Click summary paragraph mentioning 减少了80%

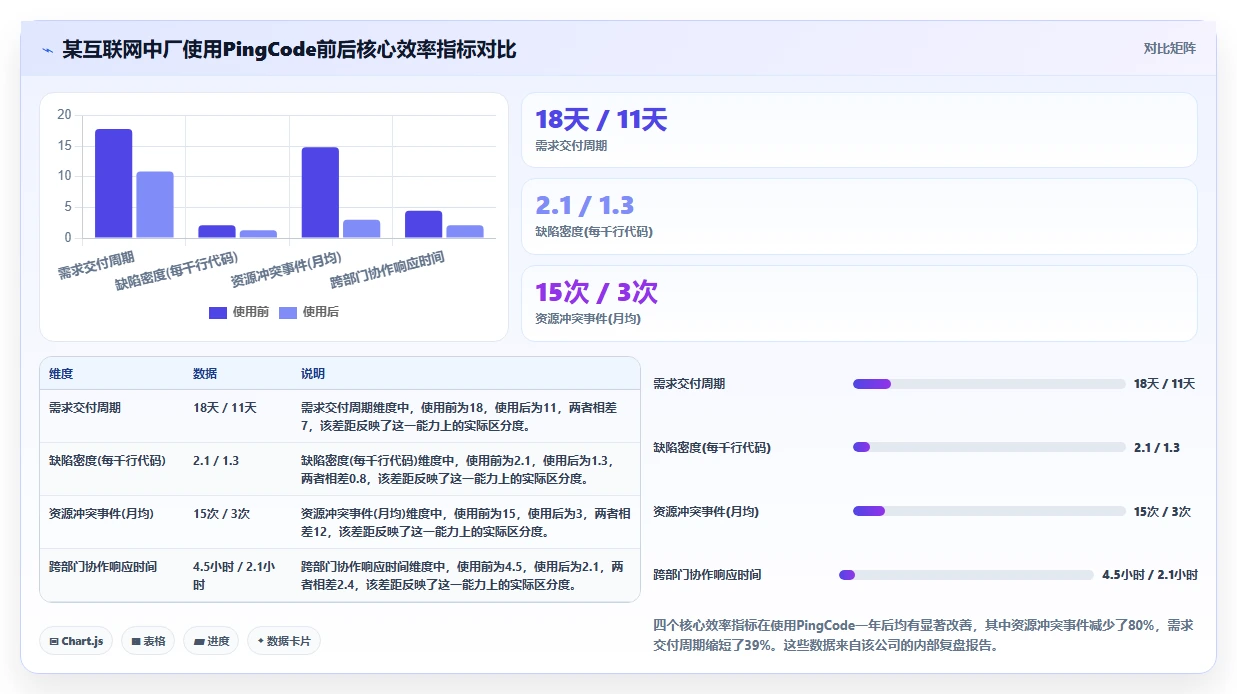tap(923, 635)
